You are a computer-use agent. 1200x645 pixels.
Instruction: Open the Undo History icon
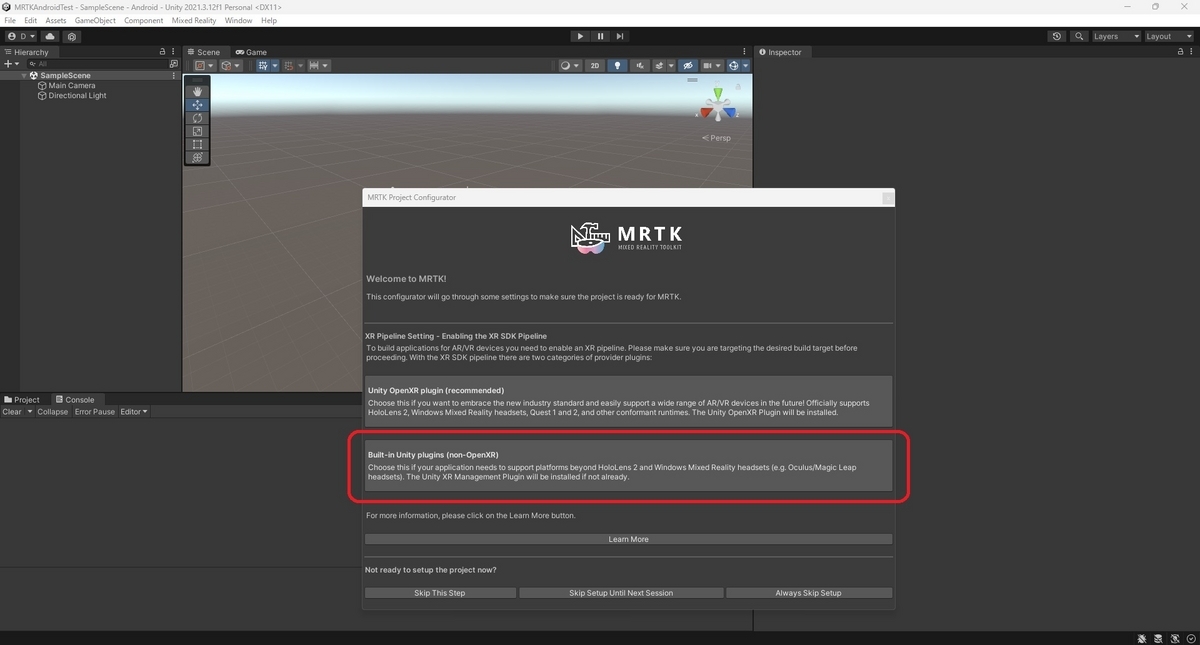(1057, 36)
